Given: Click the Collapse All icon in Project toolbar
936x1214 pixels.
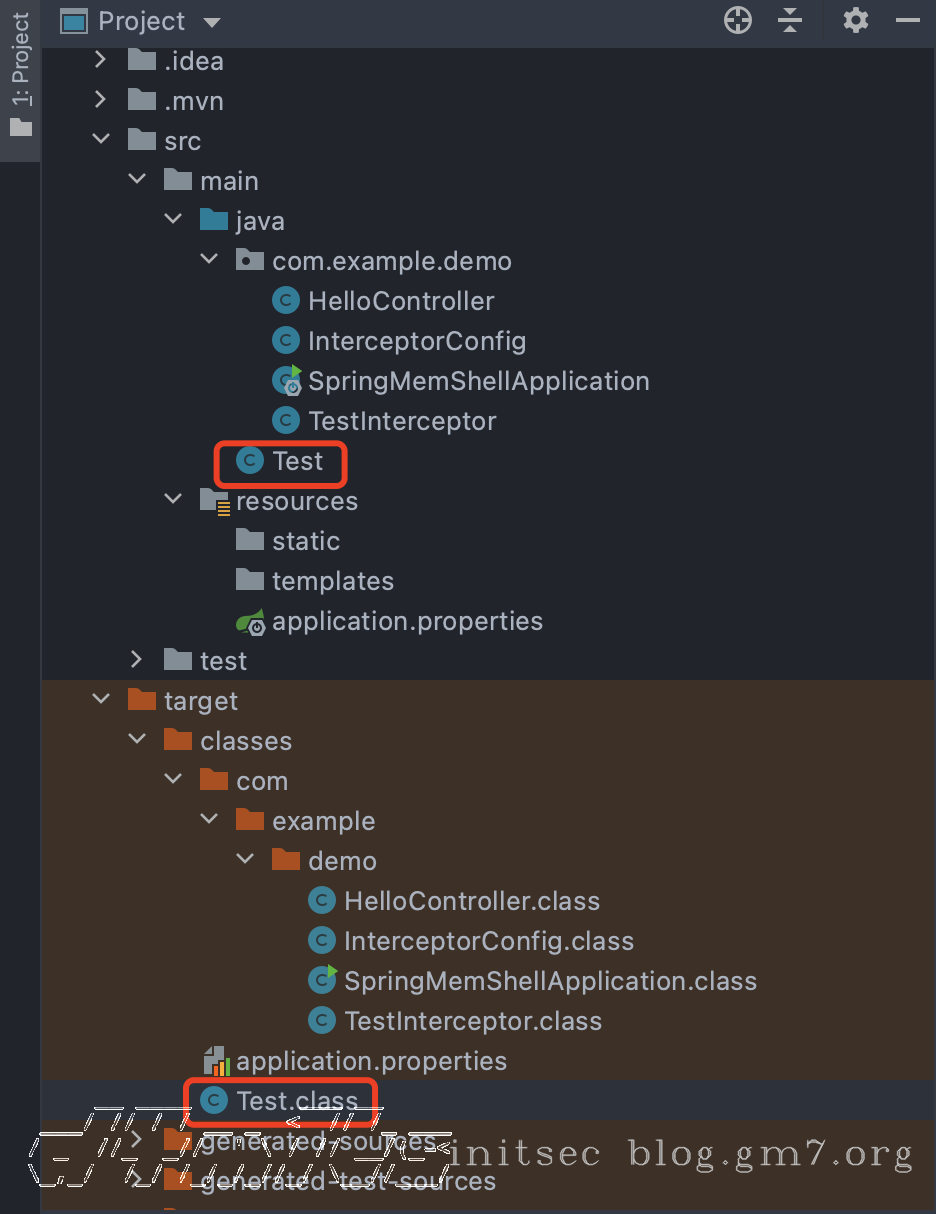Looking at the screenshot, I should 790,20.
